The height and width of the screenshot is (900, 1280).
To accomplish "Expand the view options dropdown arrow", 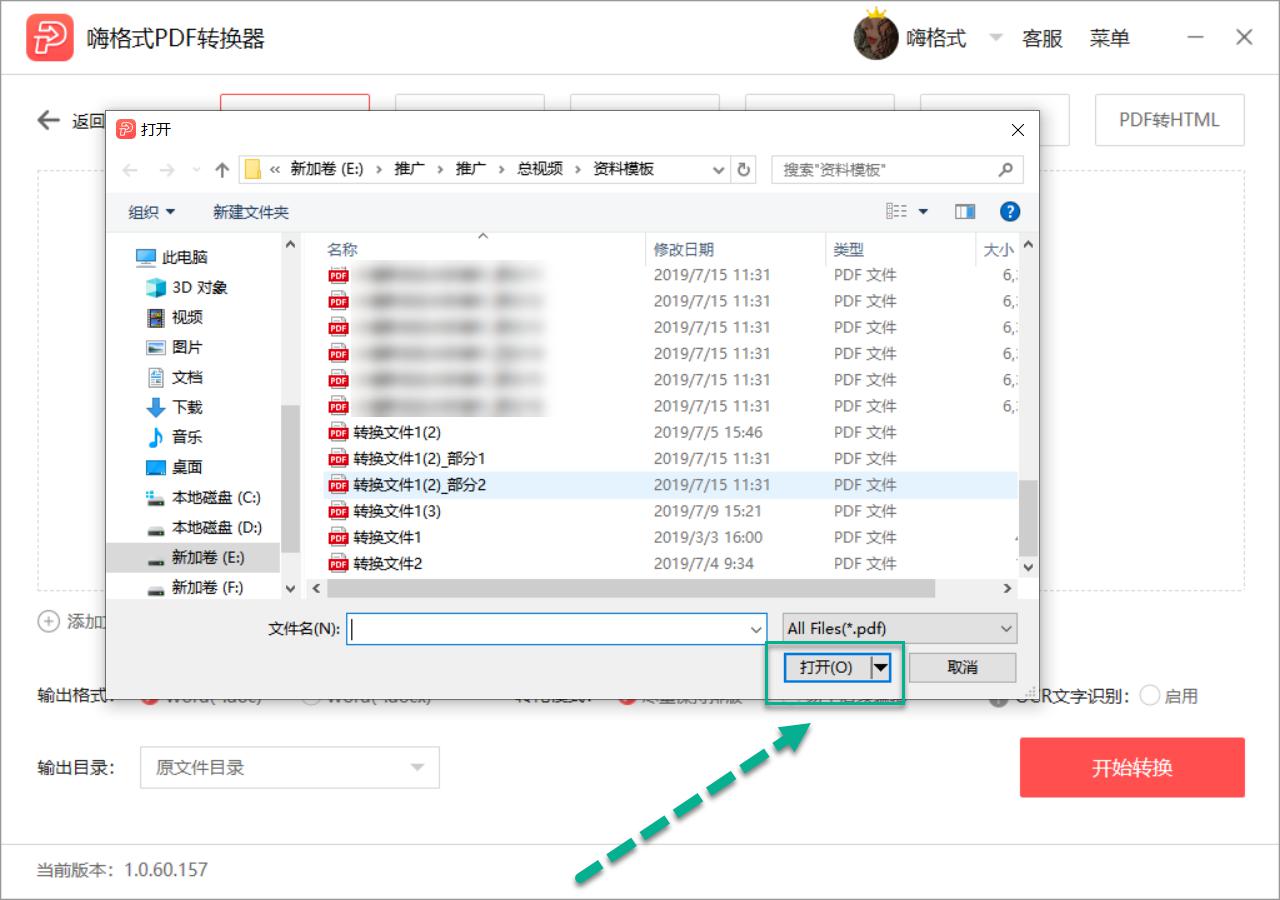I will tap(923, 211).
